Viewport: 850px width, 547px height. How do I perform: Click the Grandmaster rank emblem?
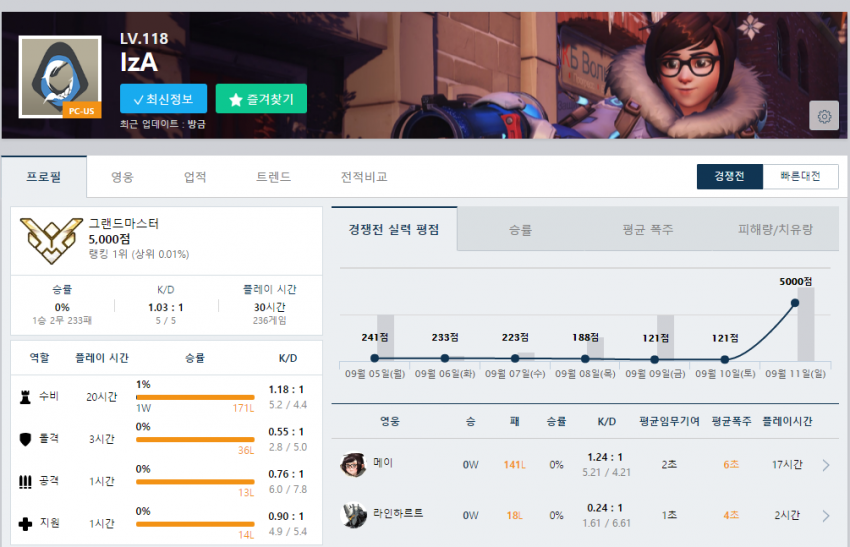(51, 241)
